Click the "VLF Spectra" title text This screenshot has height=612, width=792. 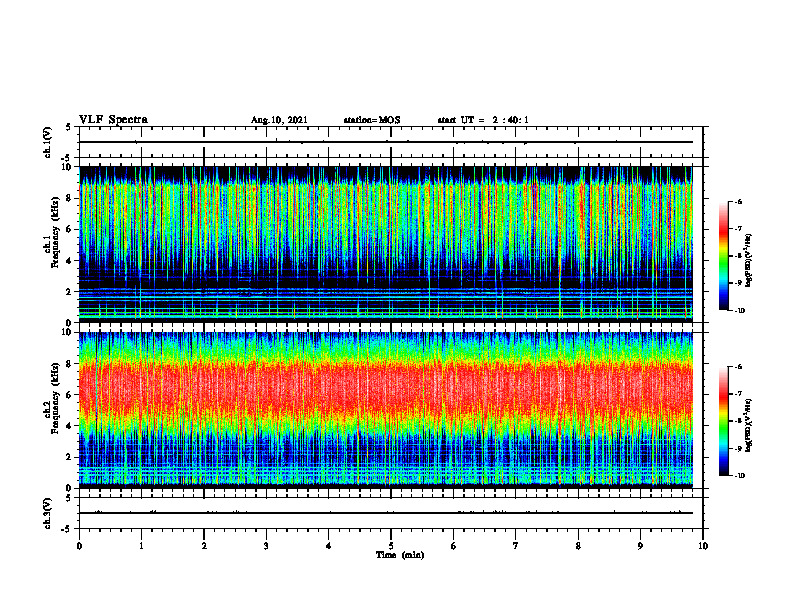(114, 120)
